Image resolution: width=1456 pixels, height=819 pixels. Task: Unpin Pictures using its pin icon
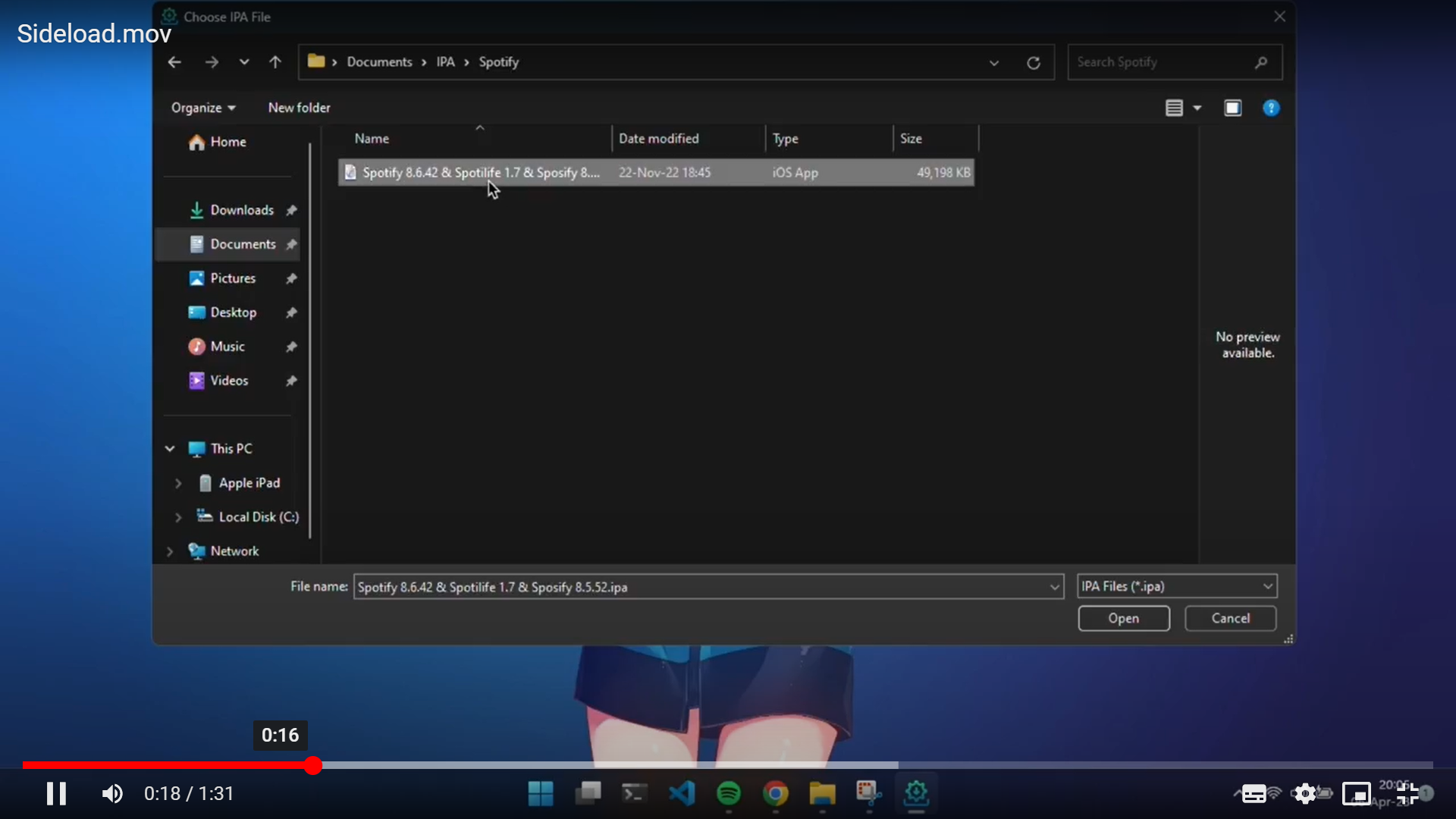click(291, 278)
